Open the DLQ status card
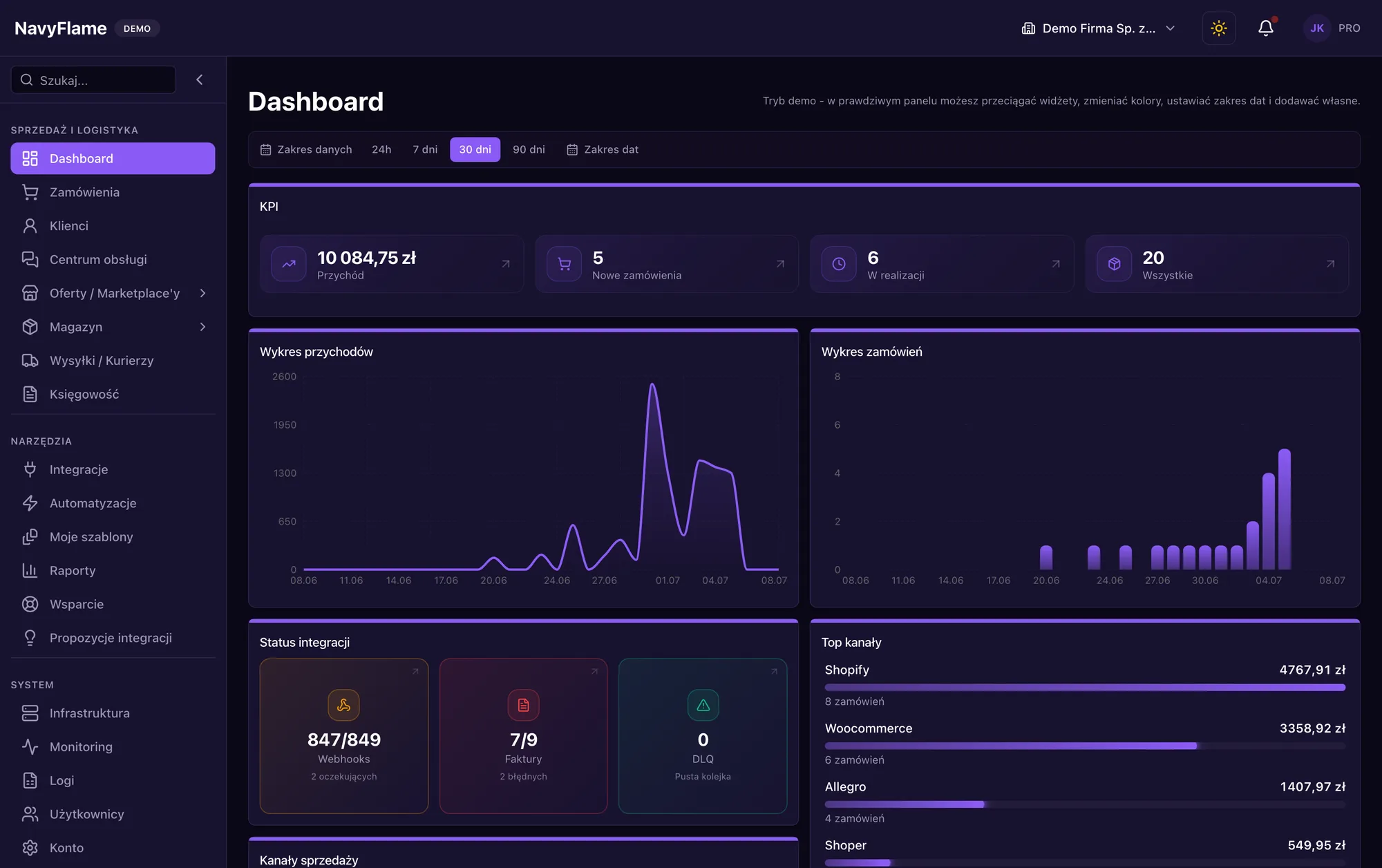1382x868 pixels. 703,736
